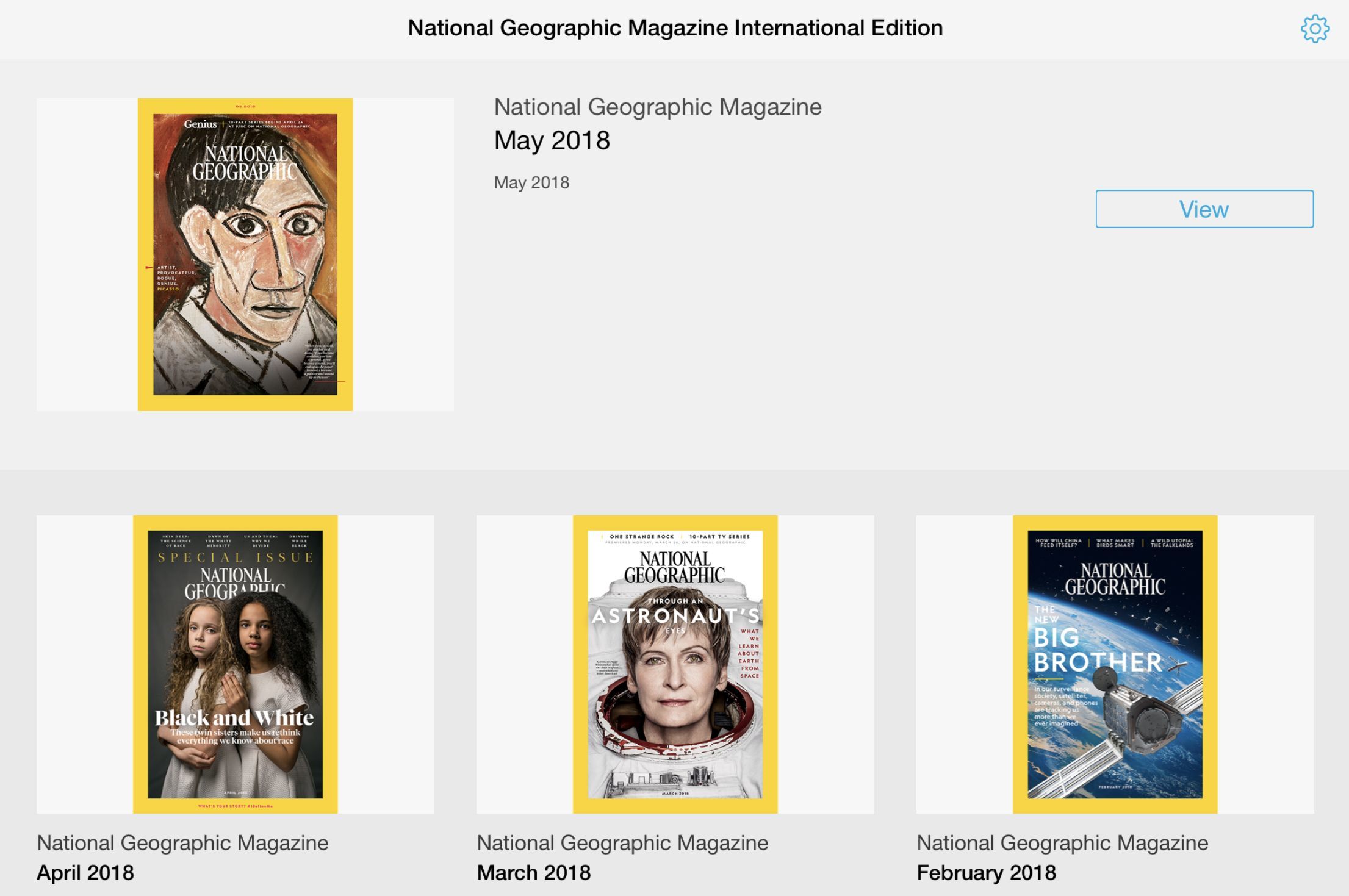Viewport: 1349px width, 896px height.
Task: Open the February 2018 Big Brother cover
Action: click(x=1115, y=664)
